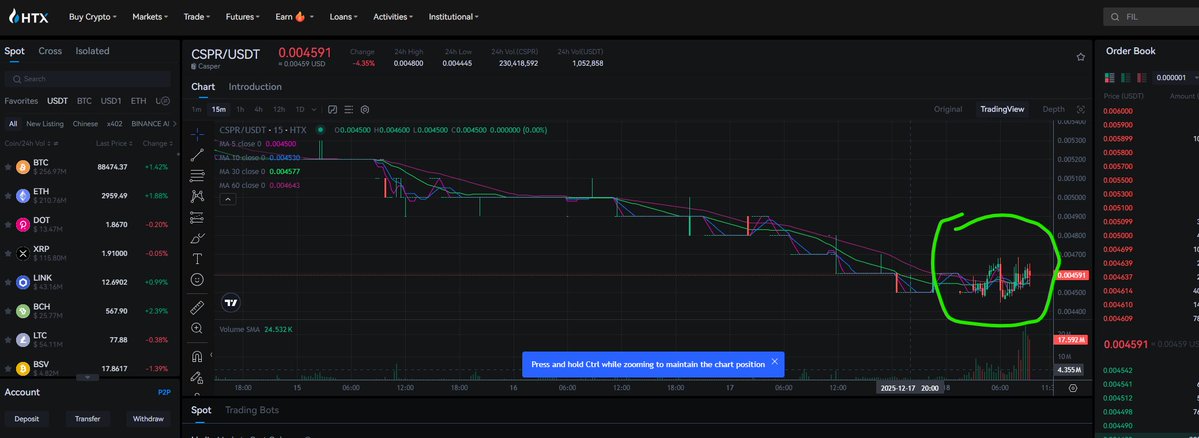Select the zoom in tool
This screenshot has height=438, width=1199.
(197, 328)
